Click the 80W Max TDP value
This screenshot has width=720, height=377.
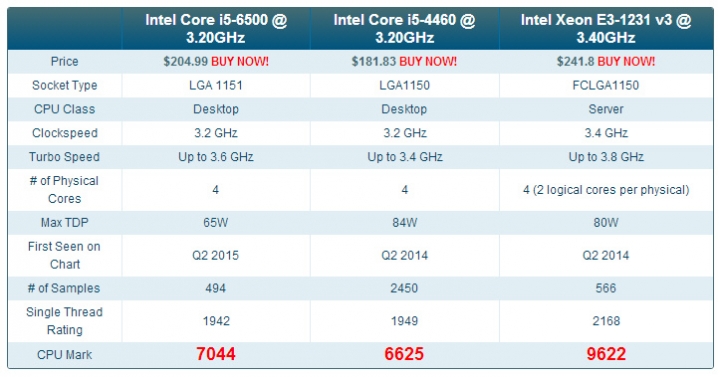tap(606, 223)
